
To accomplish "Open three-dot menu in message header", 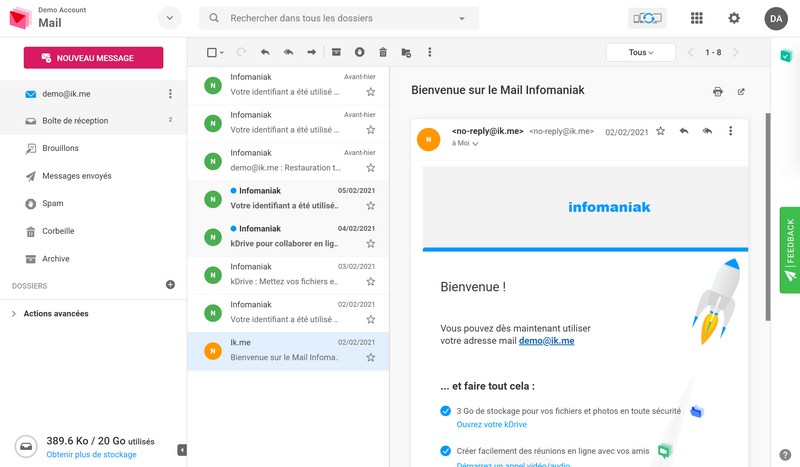I will (731, 131).
